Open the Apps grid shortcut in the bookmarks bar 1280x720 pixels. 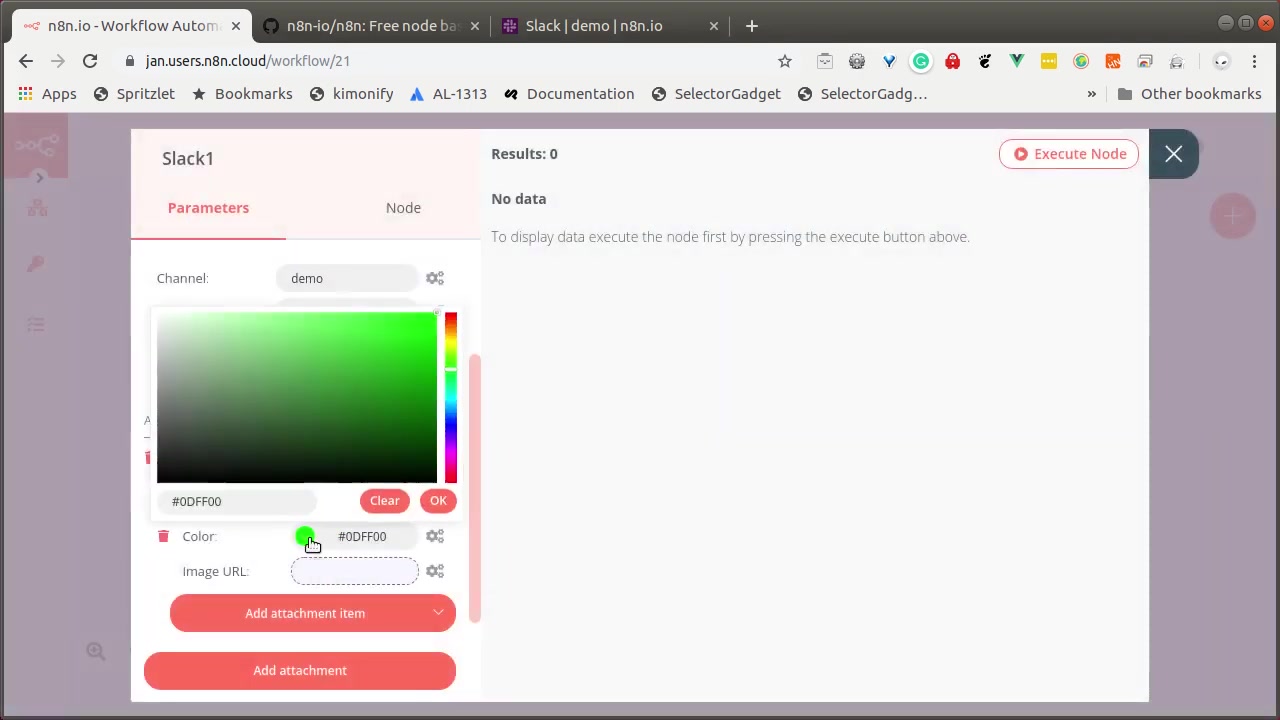[x=47, y=94]
